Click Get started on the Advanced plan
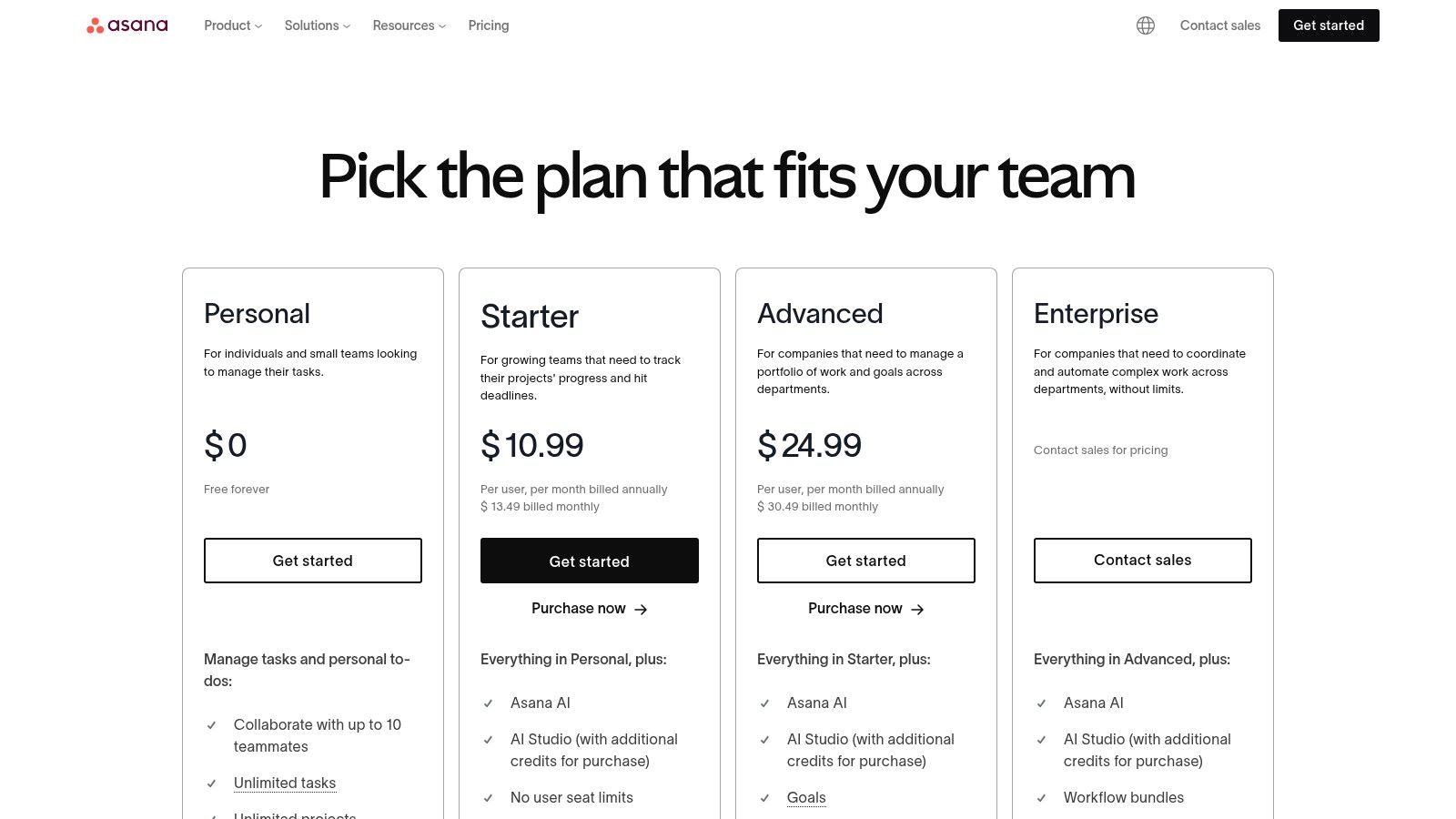This screenshot has width=1456, height=819. [865, 560]
